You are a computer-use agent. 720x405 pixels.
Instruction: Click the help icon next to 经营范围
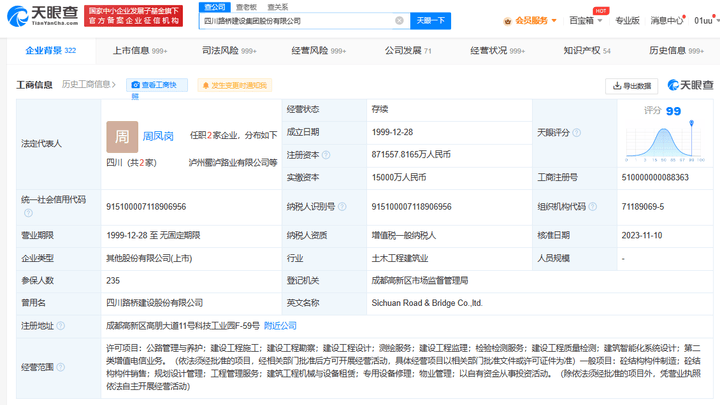click(x=61, y=367)
